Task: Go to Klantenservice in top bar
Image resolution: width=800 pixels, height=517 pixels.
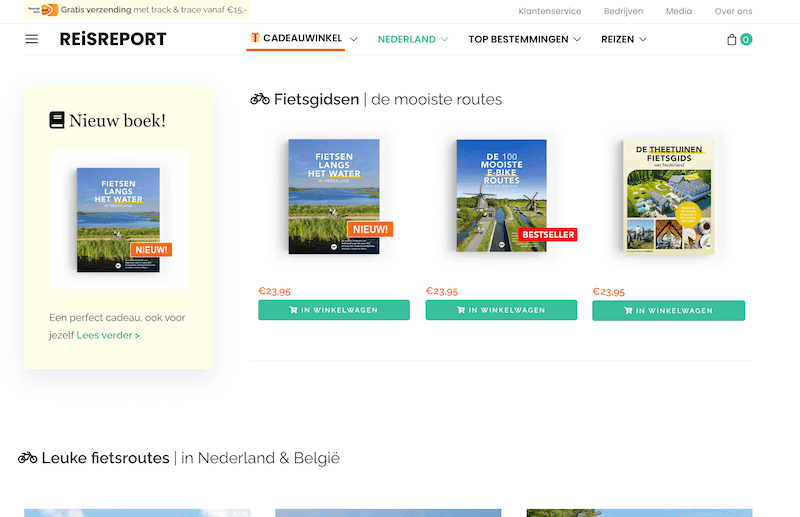Action: tap(550, 11)
